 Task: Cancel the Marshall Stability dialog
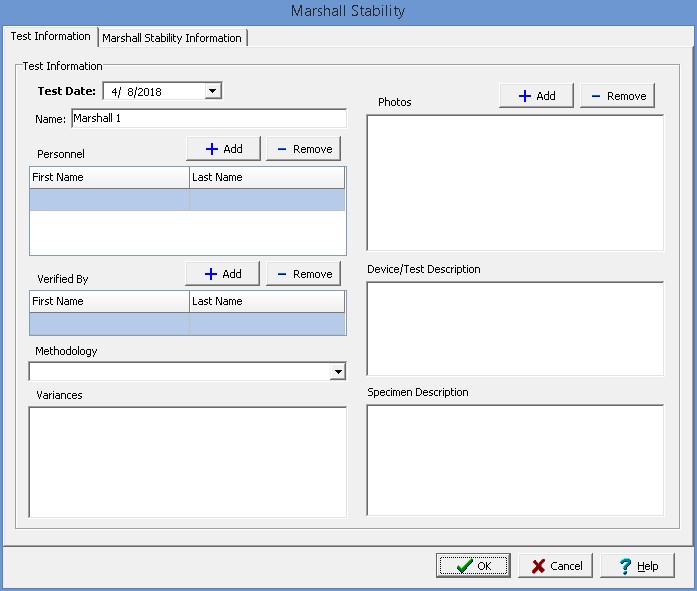tap(556, 566)
